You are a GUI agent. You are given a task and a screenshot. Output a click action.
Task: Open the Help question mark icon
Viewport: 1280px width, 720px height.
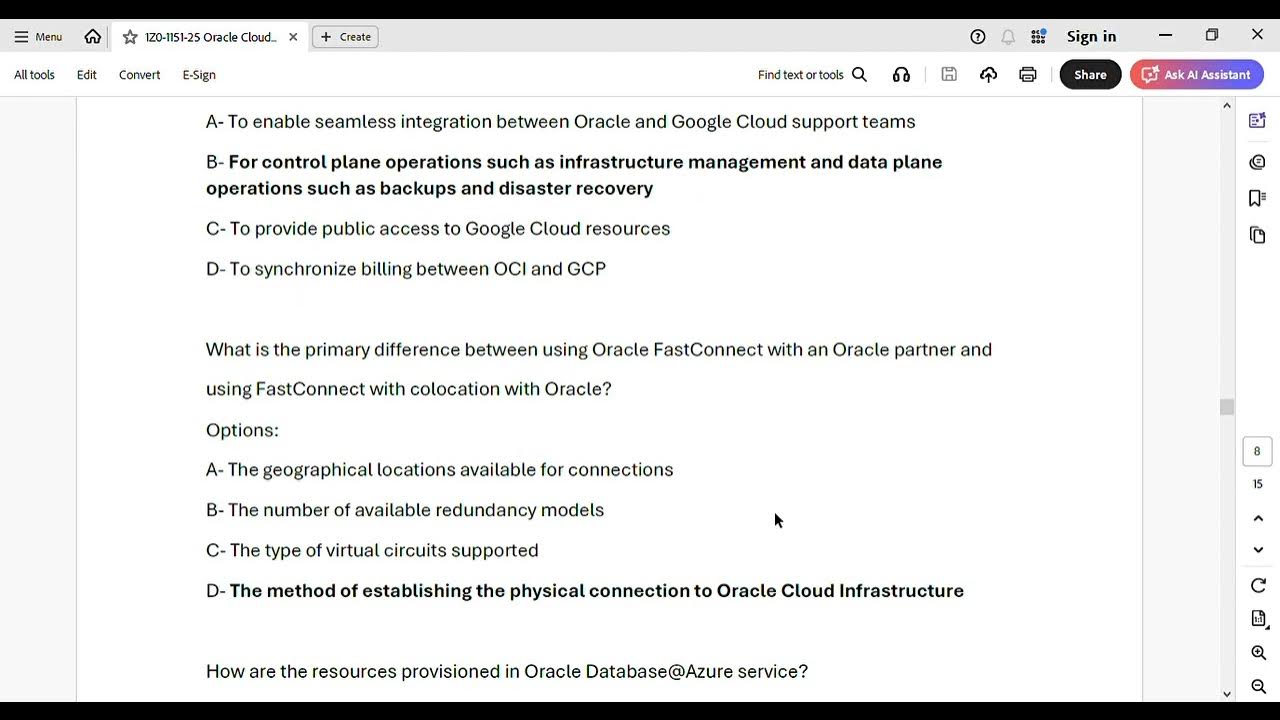click(978, 37)
